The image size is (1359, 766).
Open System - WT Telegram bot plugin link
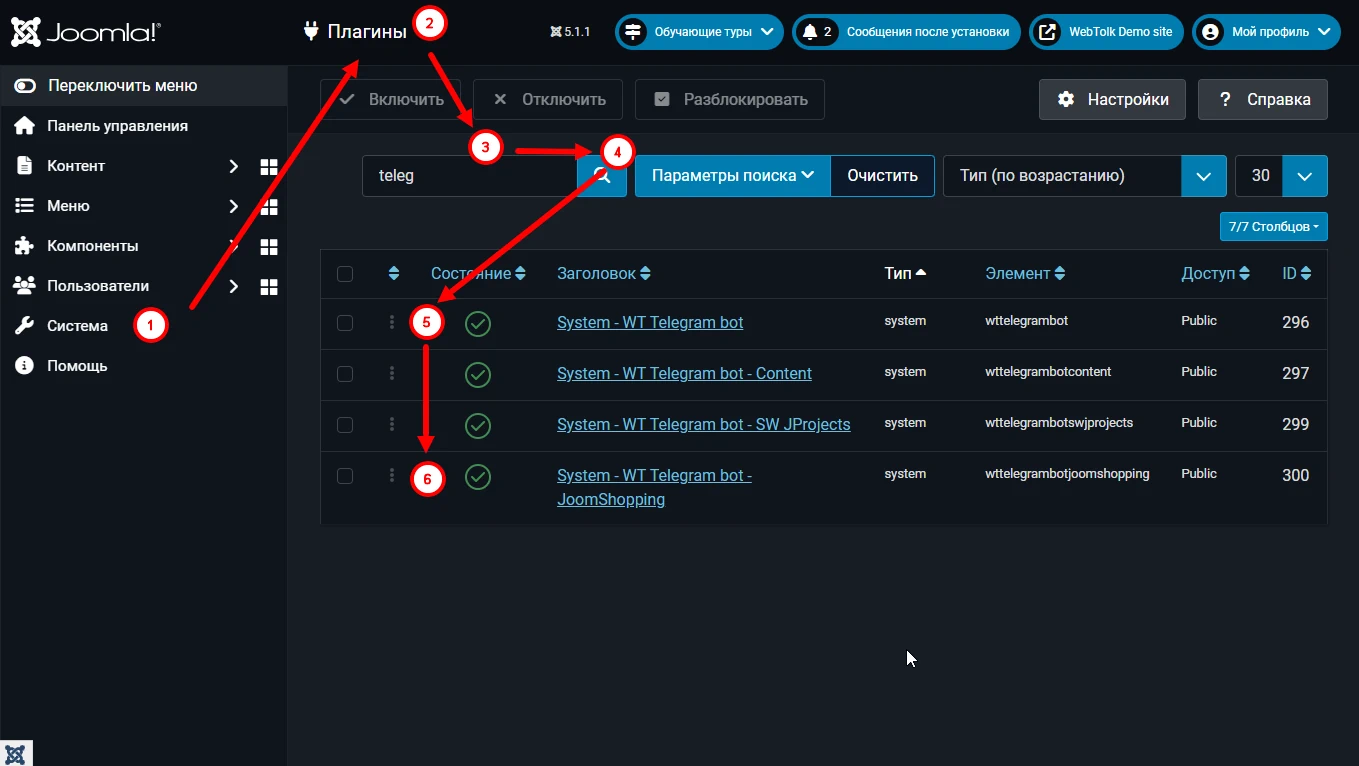click(649, 323)
